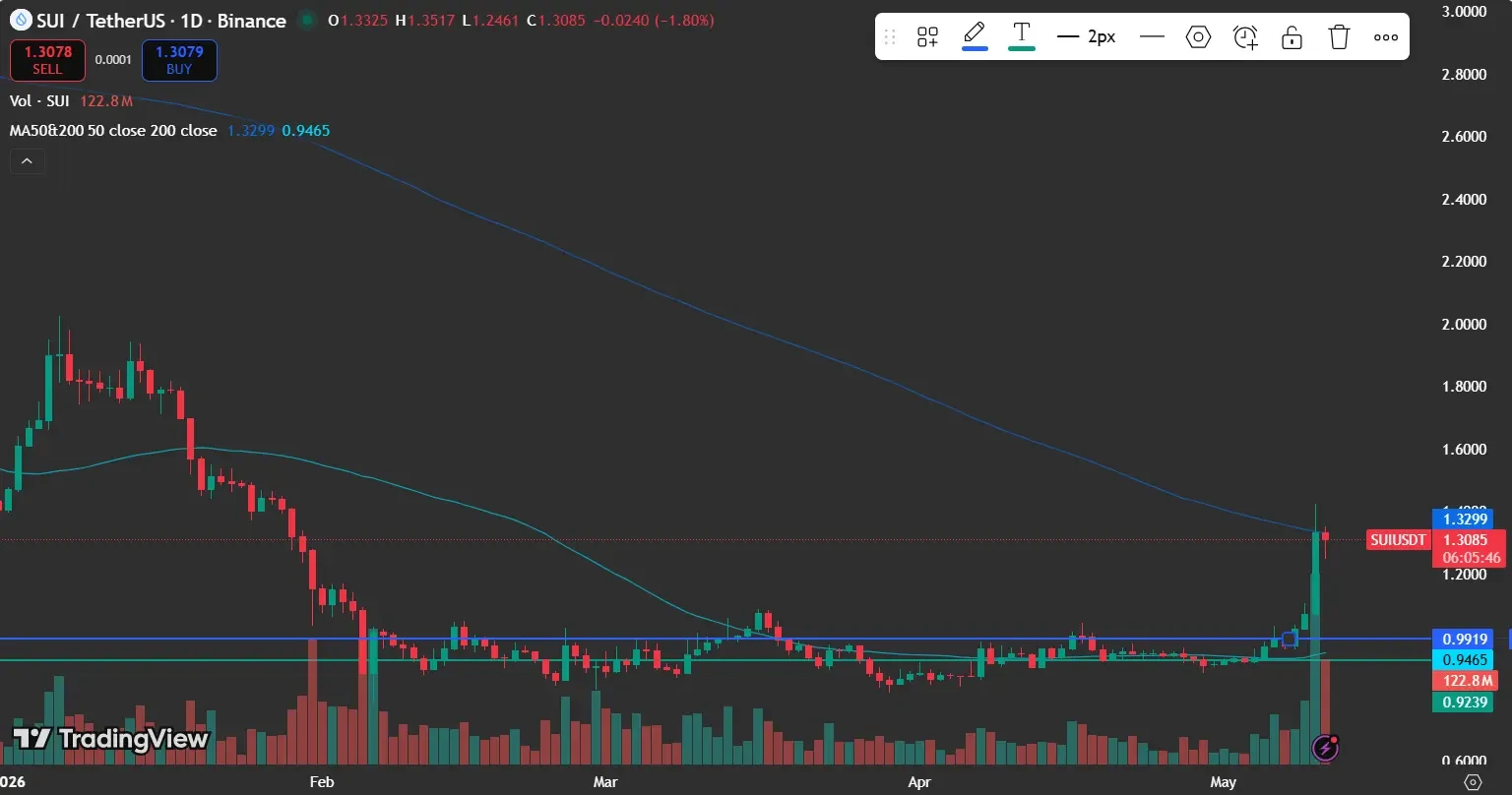Viewport: 1512px width, 795px height.
Task: Click the −0.0240 (−1.80%) change text
Action: tap(654, 21)
